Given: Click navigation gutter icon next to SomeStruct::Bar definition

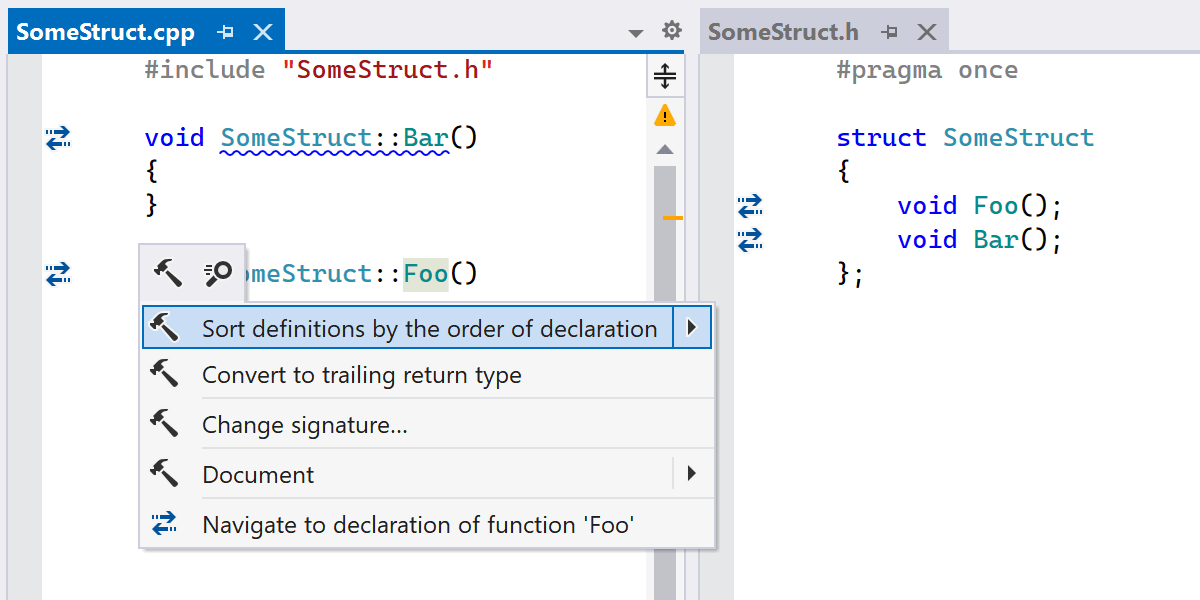Looking at the screenshot, I should click(x=58, y=138).
